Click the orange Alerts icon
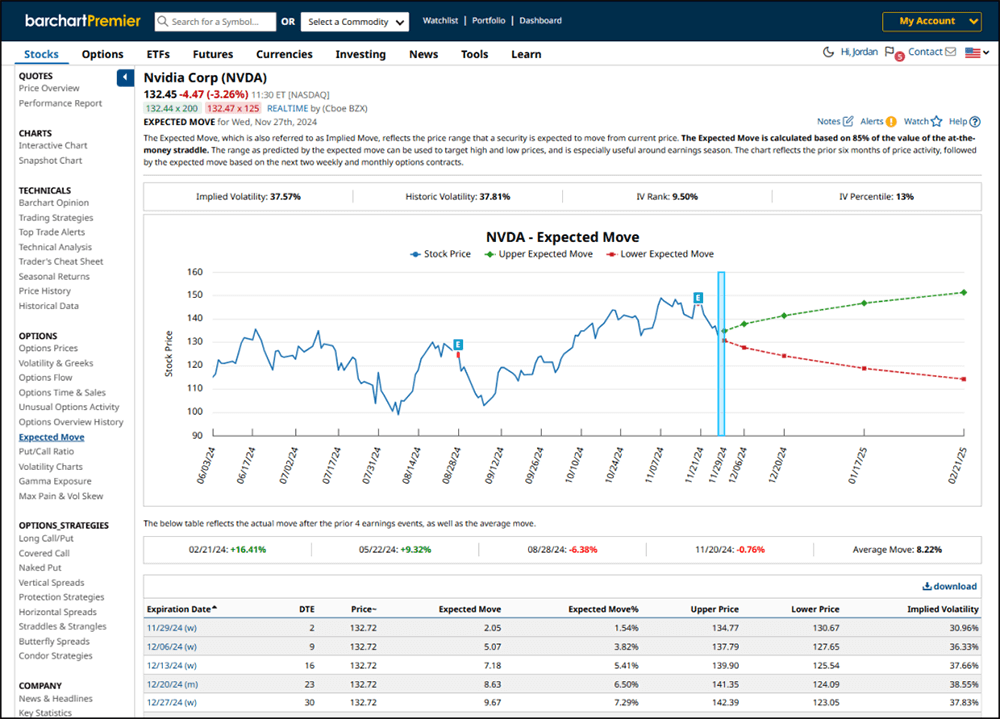The width and height of the screenshot is (1000, 719). (x=891, y=121)
